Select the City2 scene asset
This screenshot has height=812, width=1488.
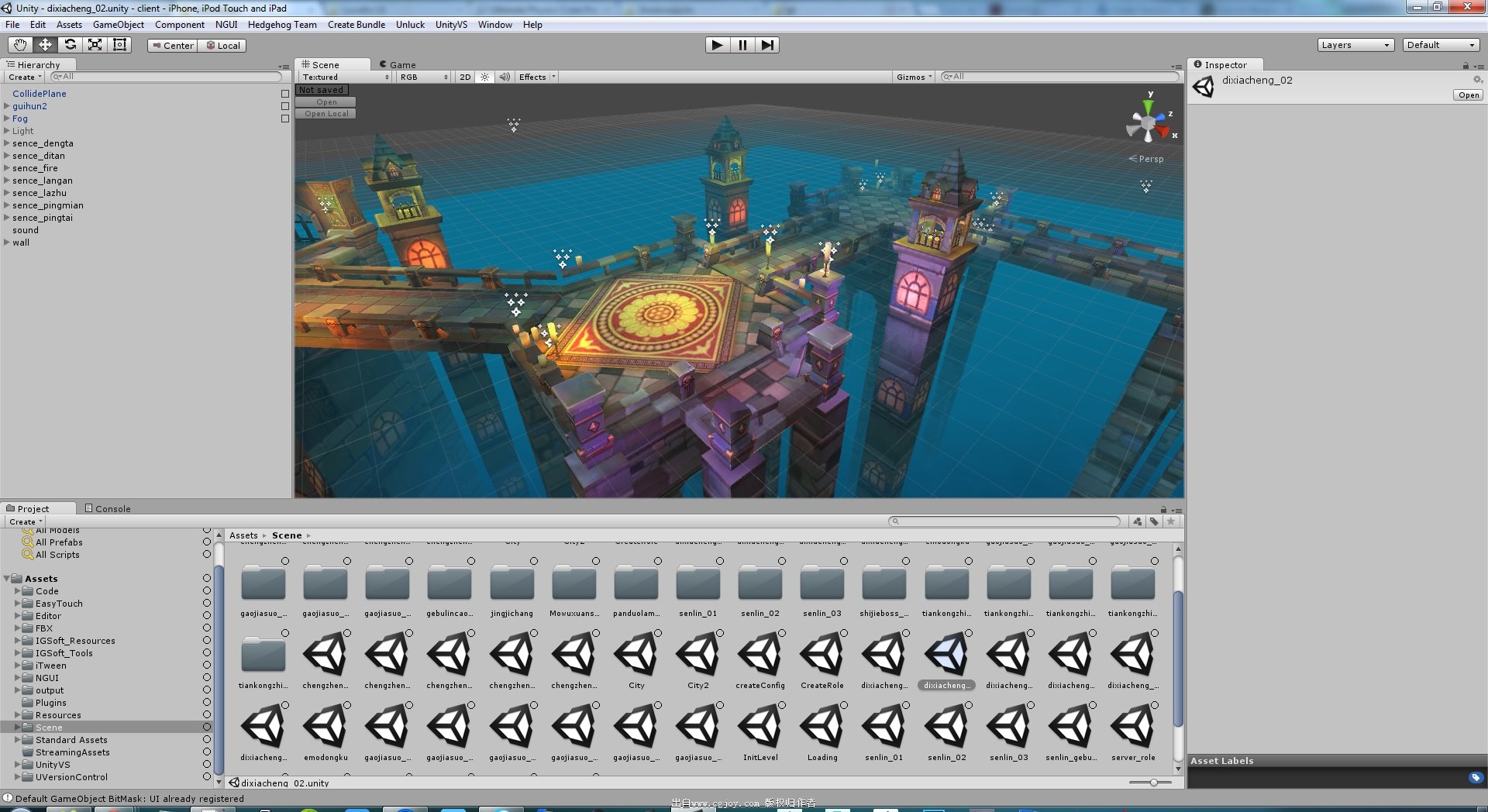coord(698,660)
